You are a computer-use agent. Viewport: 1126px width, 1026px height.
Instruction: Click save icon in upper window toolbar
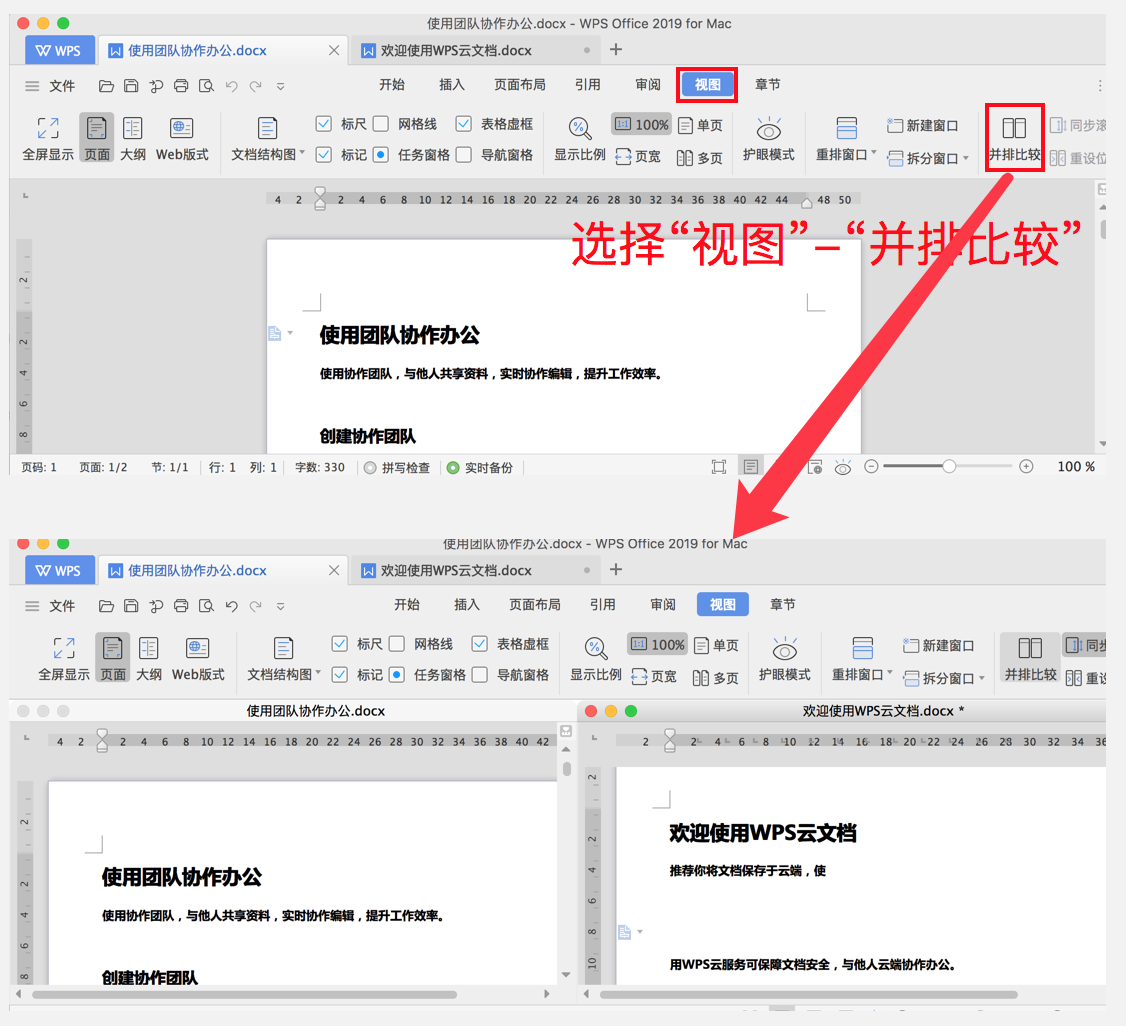click(x=131, y=86)
